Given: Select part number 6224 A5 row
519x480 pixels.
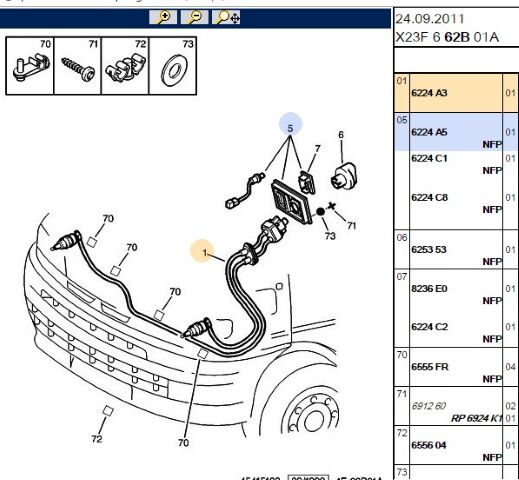Looking at the screenshot, I should pos(456,132).
